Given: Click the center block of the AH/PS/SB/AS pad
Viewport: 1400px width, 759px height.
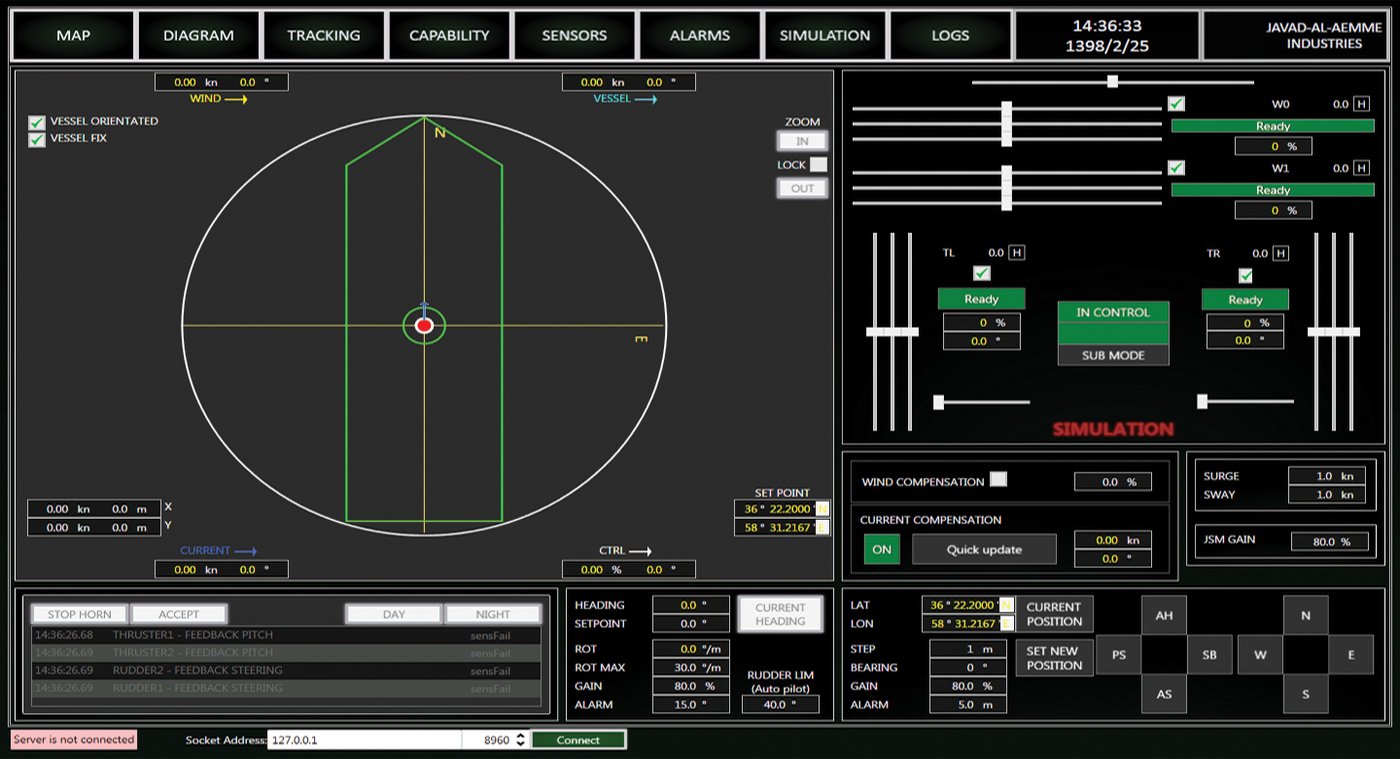Looking at the screenshot, I should pyautogui.click(x=1164, y=655).
